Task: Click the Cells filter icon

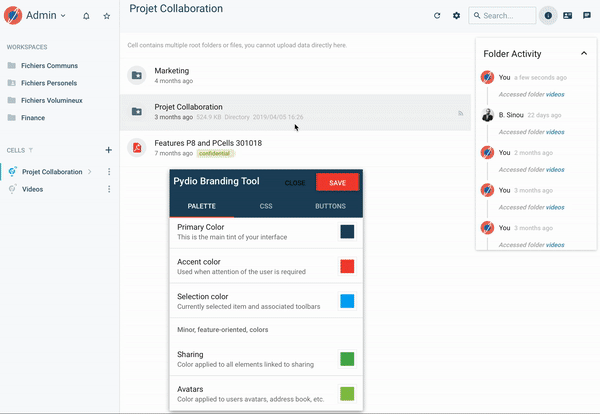Action: point(31,150)
